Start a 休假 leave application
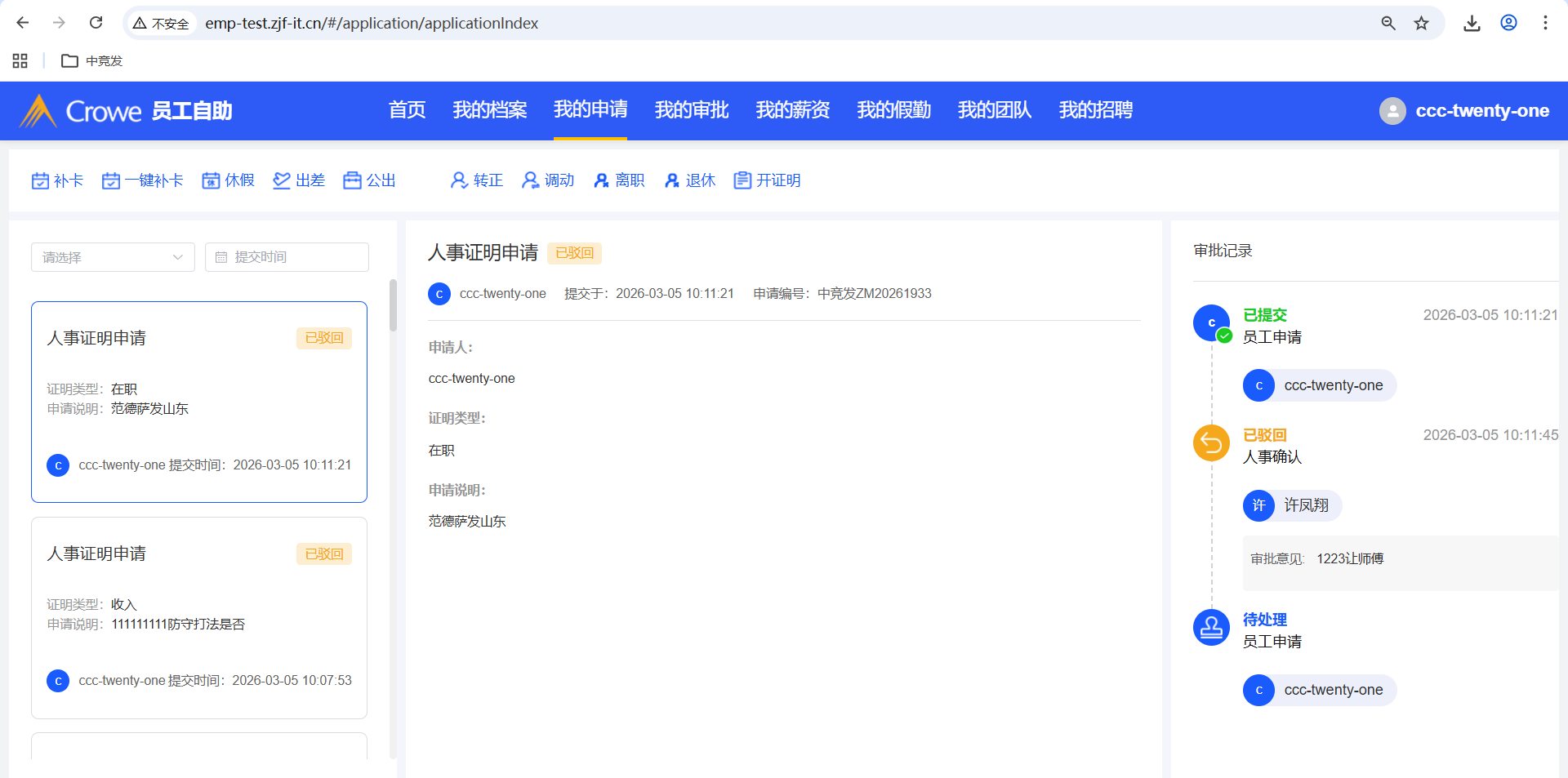 [x=229, y=180]
